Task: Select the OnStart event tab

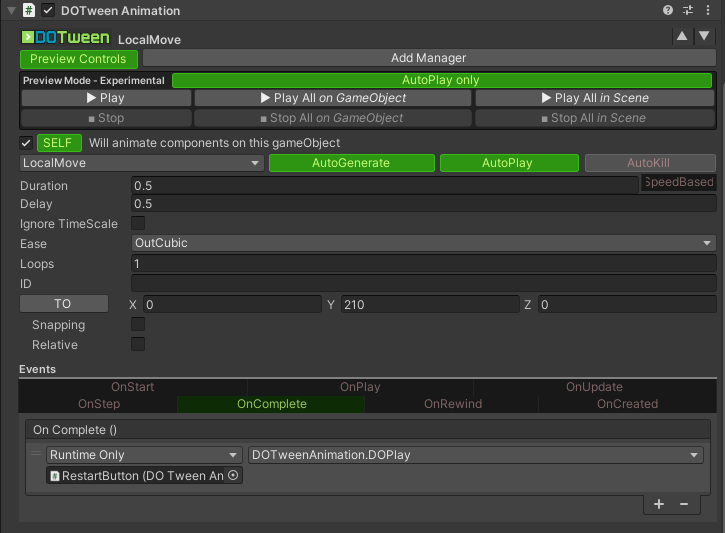Action: pyautogui.click(x=133, y=387)
